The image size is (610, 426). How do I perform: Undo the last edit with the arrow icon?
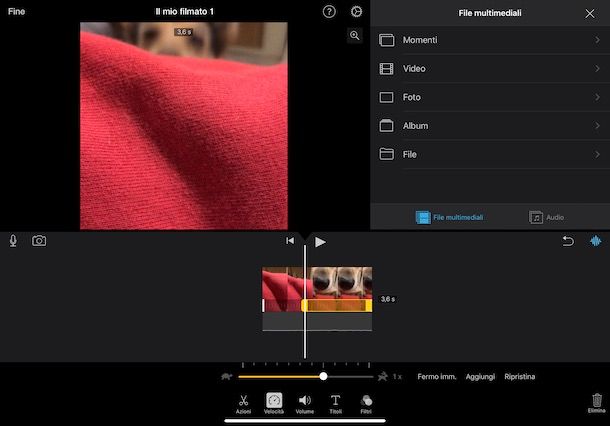point(568,241)
